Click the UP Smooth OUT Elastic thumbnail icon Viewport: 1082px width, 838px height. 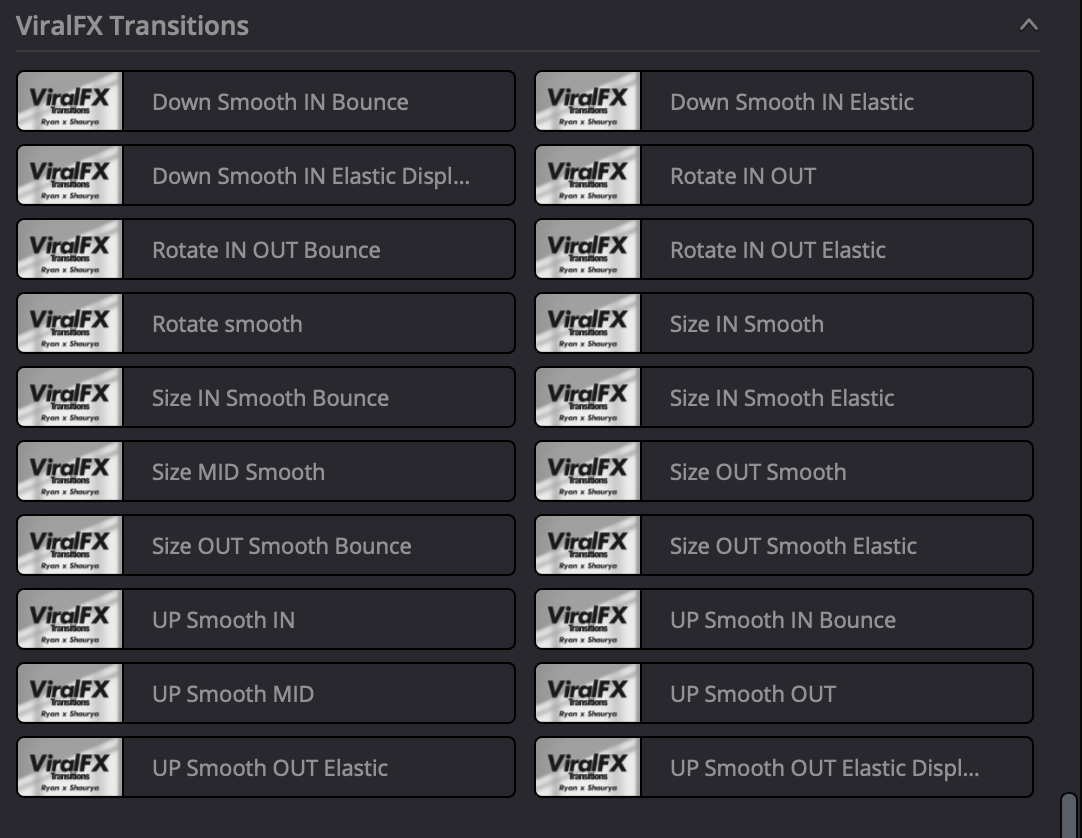pyautogui.click(x=70, y=767)
